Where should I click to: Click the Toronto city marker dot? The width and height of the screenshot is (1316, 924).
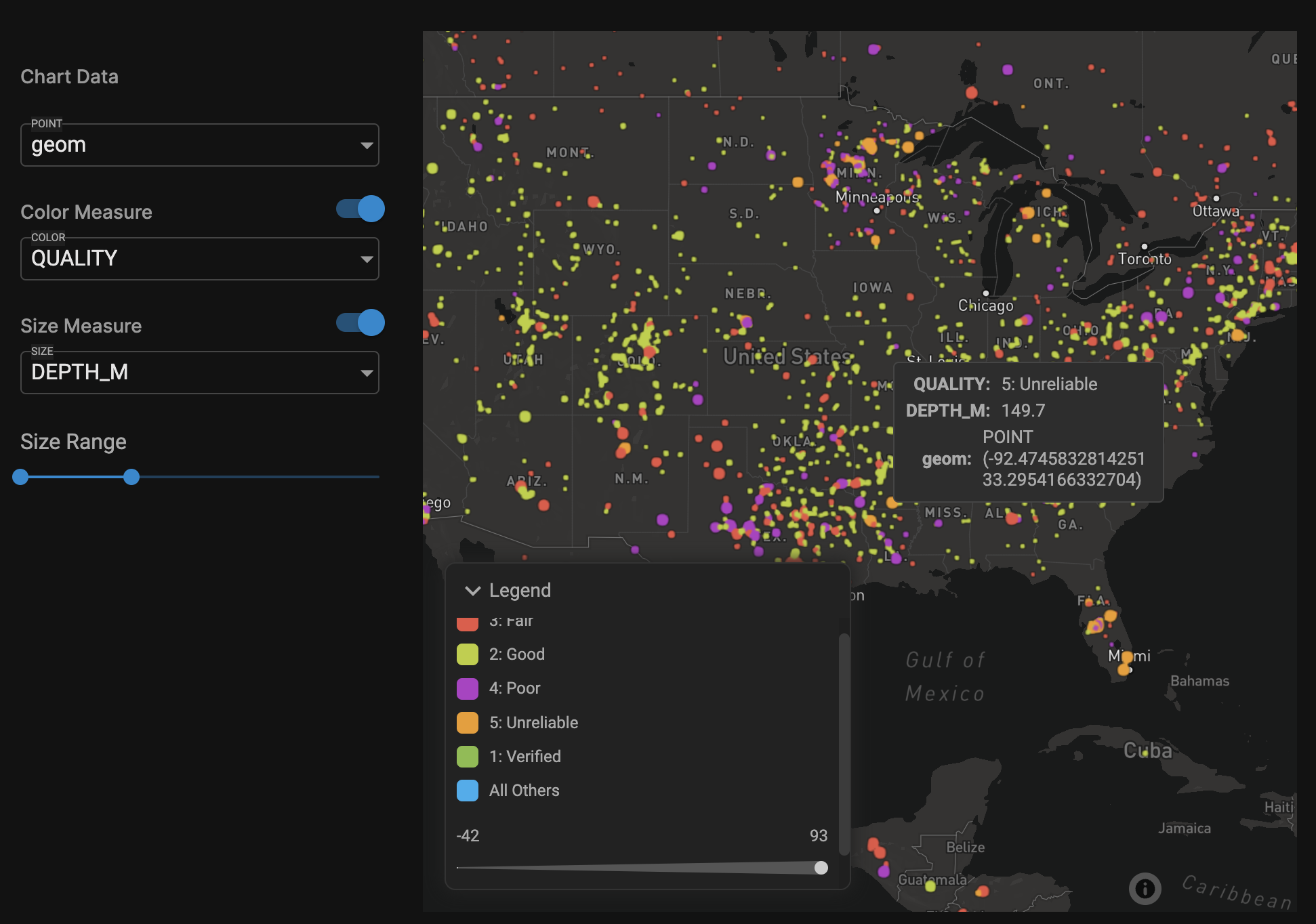[x=1145, y=247]
